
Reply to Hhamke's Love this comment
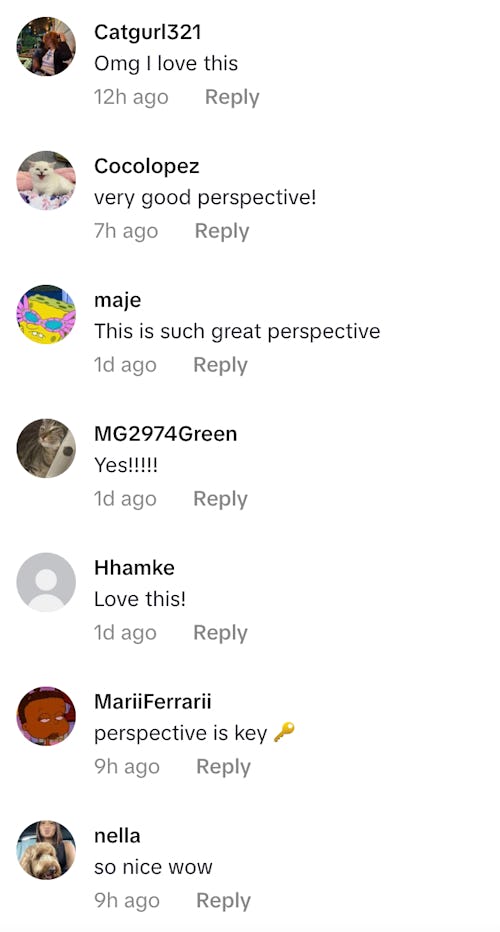(x=220, y=632)
